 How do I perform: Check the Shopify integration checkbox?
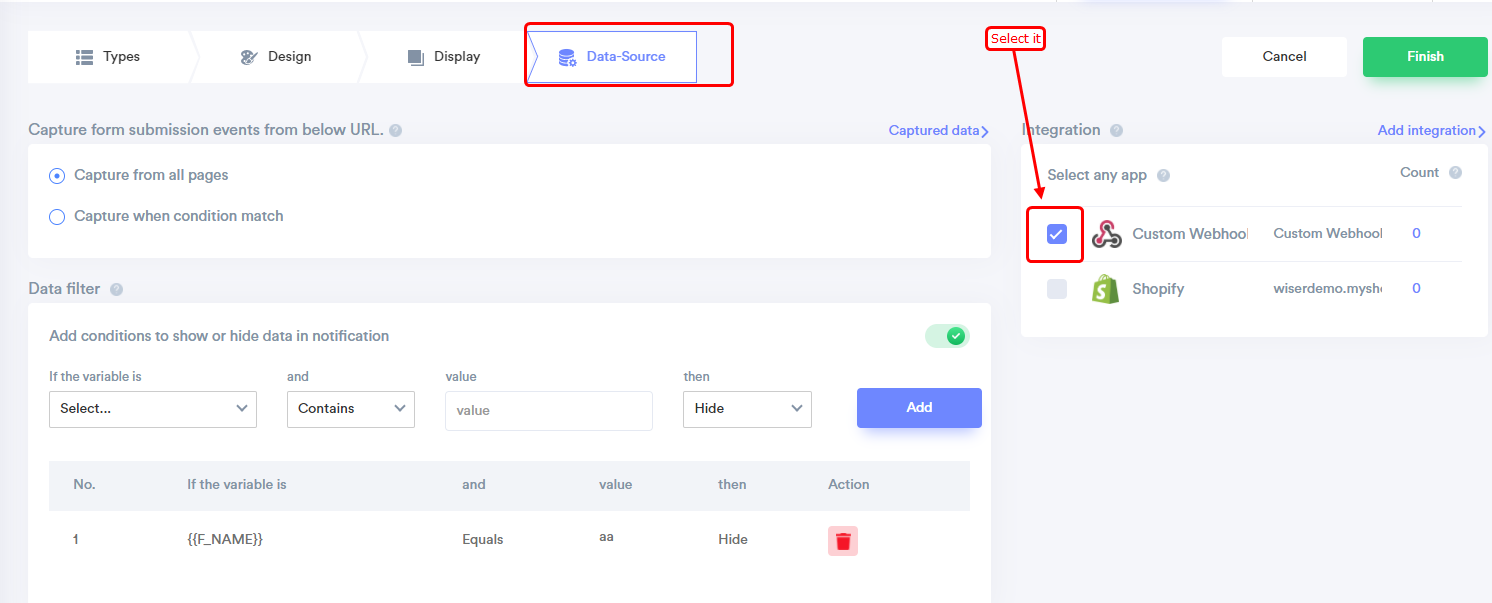[1057, 289]
